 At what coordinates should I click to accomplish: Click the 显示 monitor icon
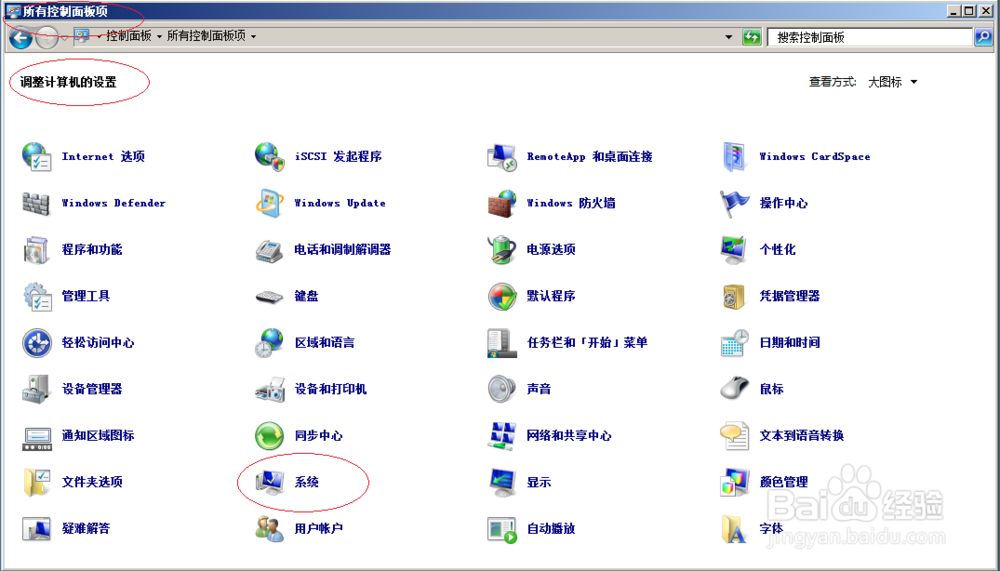(502, 482)
